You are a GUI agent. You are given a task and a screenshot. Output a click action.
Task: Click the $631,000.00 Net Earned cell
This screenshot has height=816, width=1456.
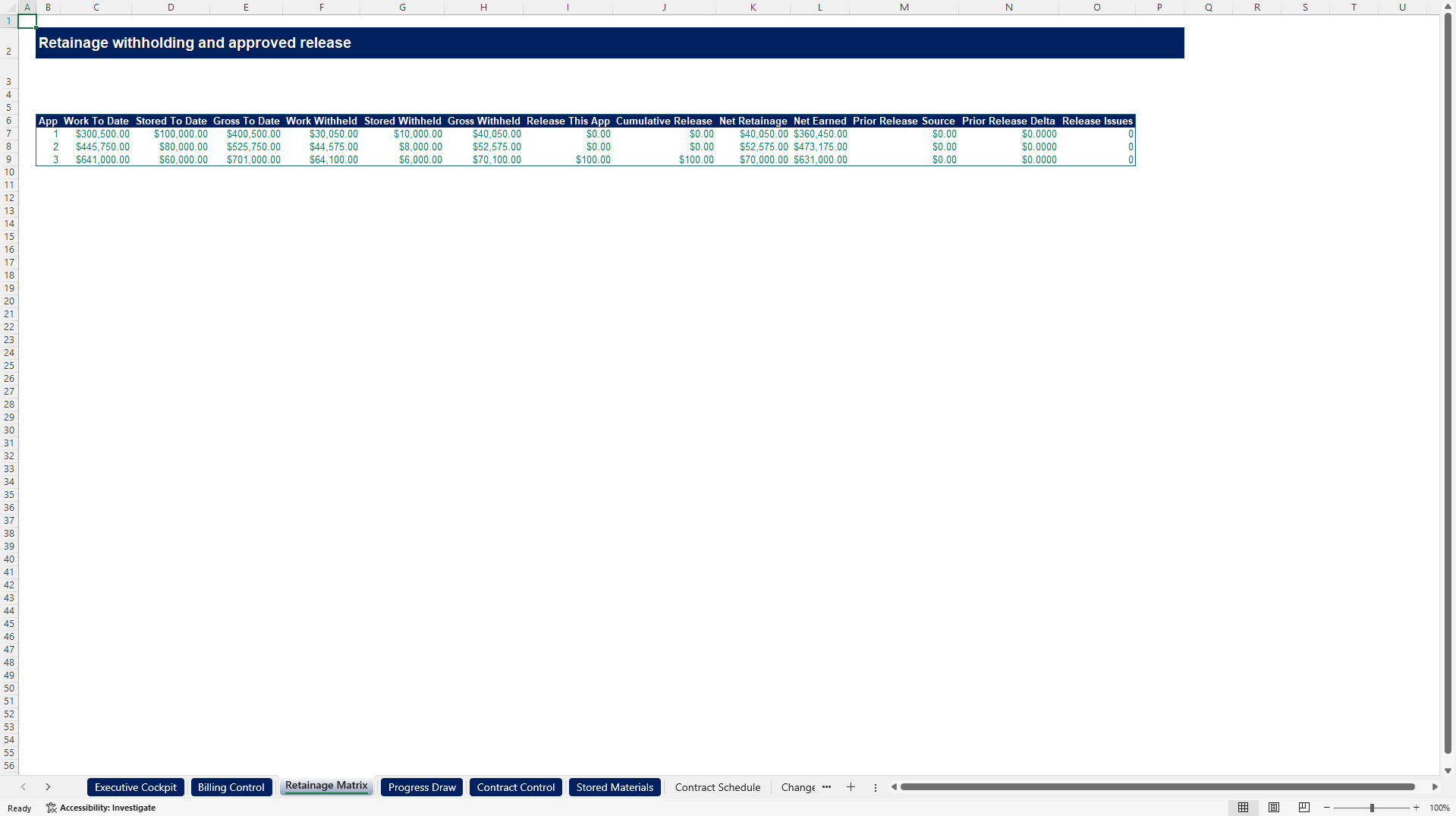(x=820, y=159)
